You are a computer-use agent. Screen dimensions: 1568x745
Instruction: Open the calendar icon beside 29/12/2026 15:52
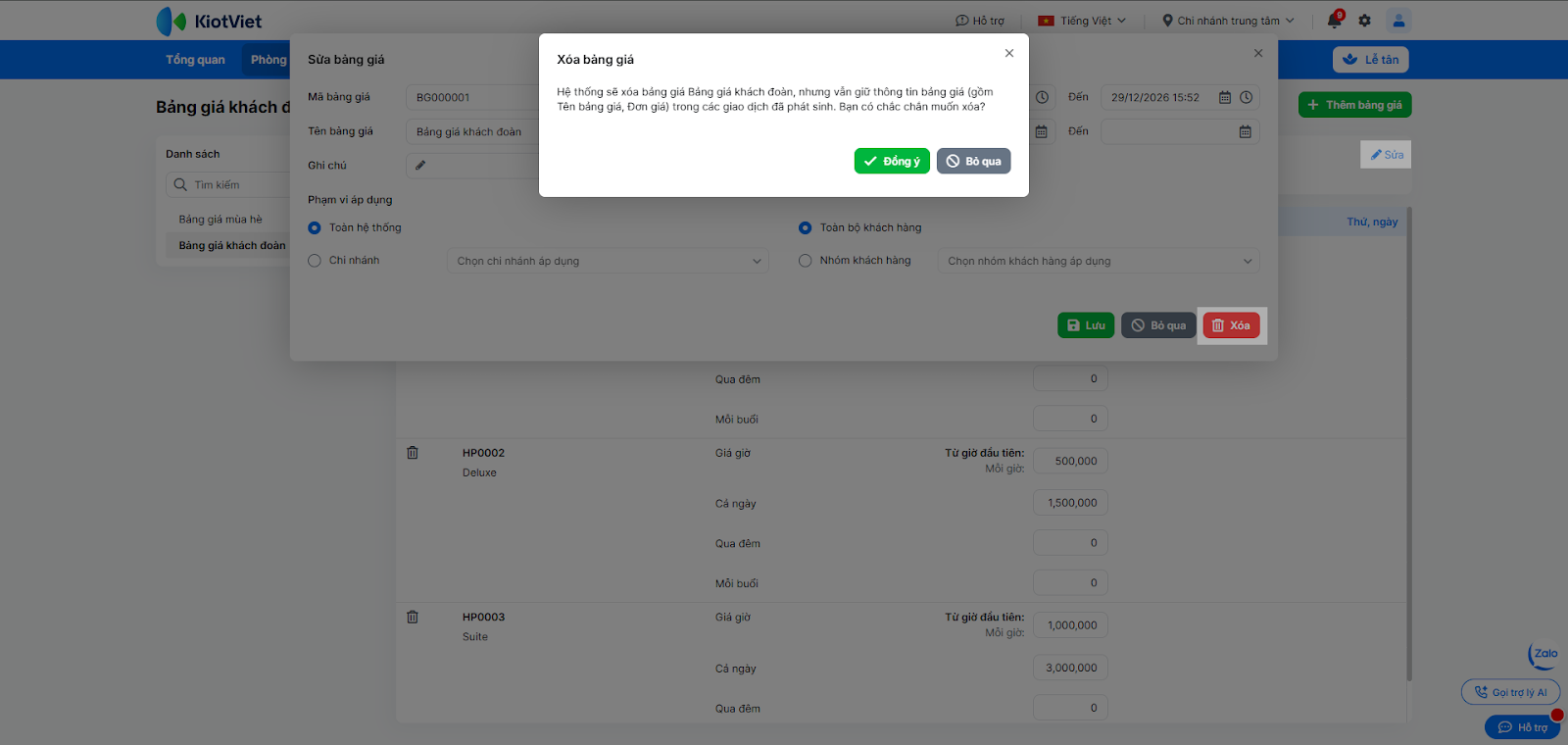click(x=1225, y=97)
